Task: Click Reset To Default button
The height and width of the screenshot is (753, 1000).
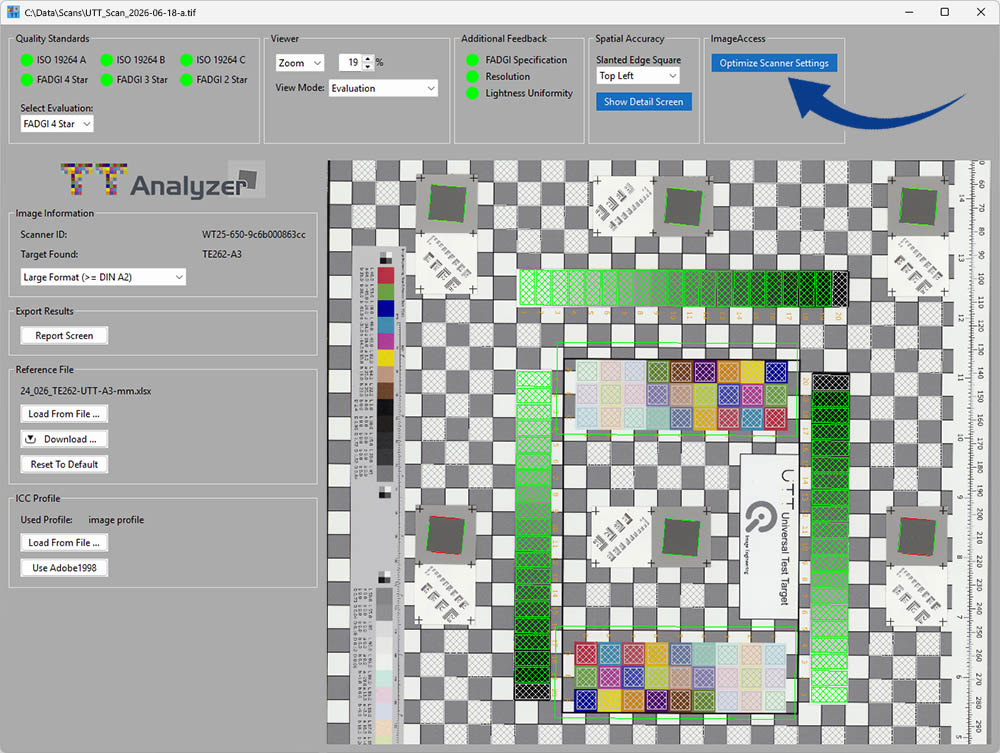Action: (x=64, y=464)
